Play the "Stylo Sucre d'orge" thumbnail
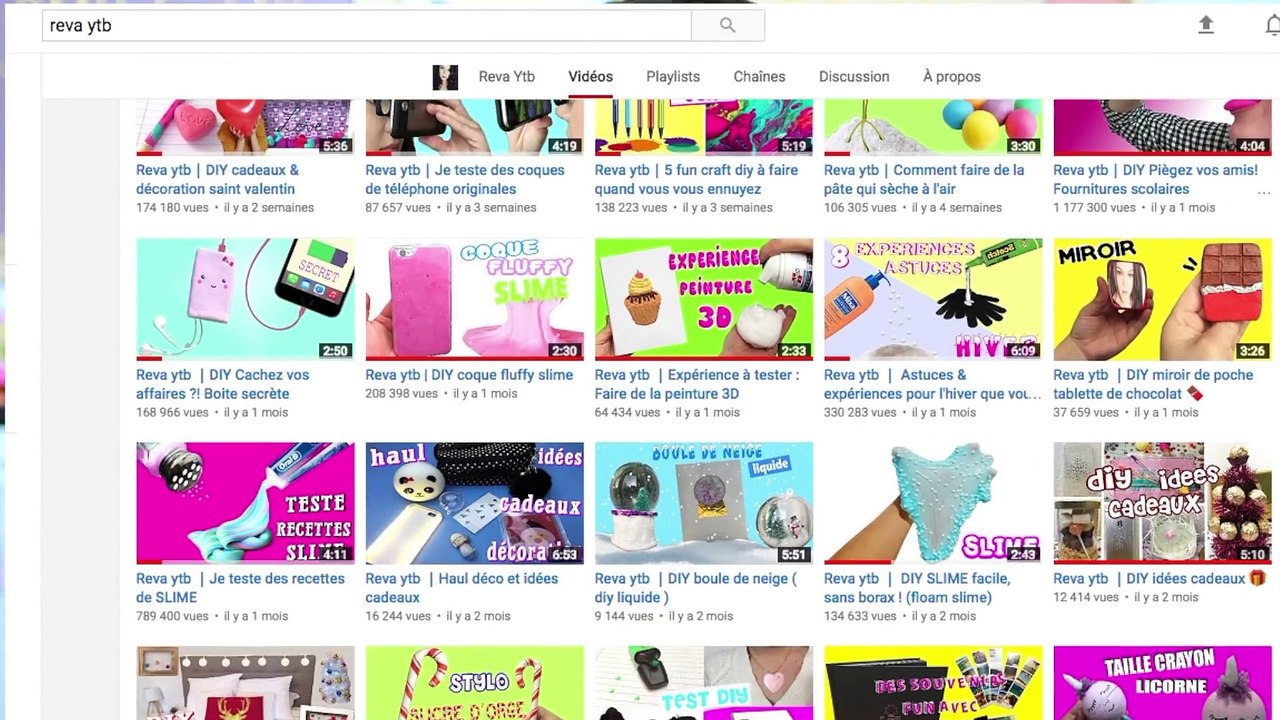Viewport: 1280px width, 720px height. pos(474,683)
